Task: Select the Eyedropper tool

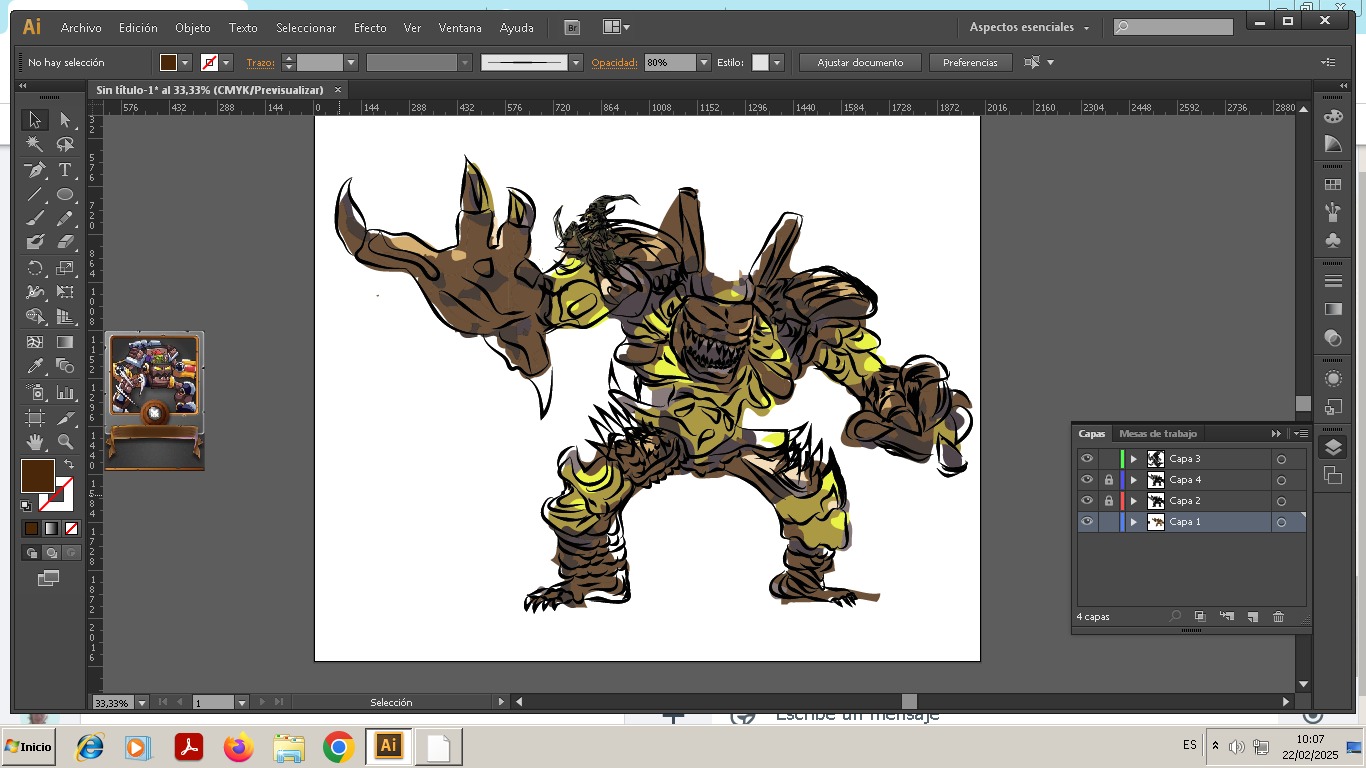Action: 34,366
